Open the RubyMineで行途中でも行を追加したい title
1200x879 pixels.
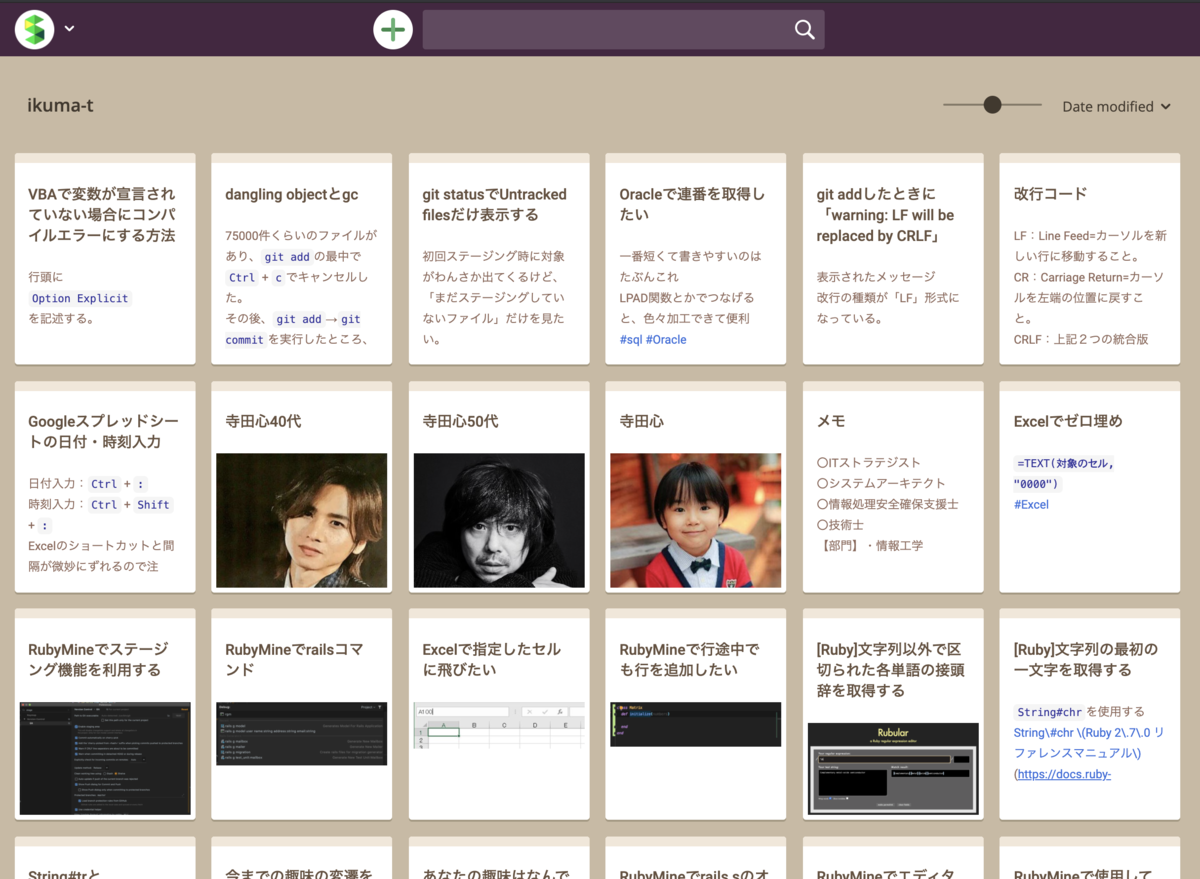[x=689, y=660]
